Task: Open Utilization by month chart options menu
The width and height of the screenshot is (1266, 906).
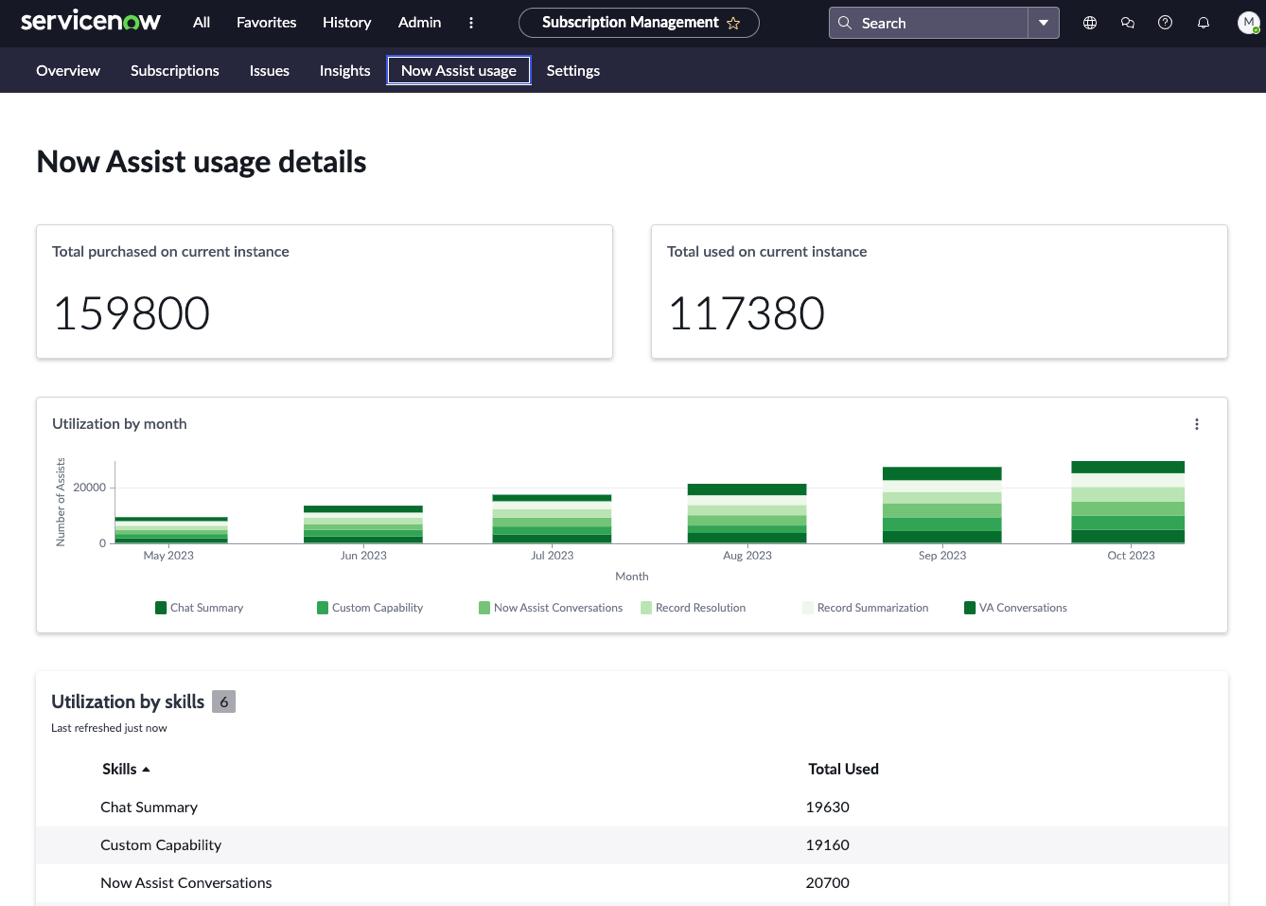Action: pyautogui.click(x=1197, y=424)
